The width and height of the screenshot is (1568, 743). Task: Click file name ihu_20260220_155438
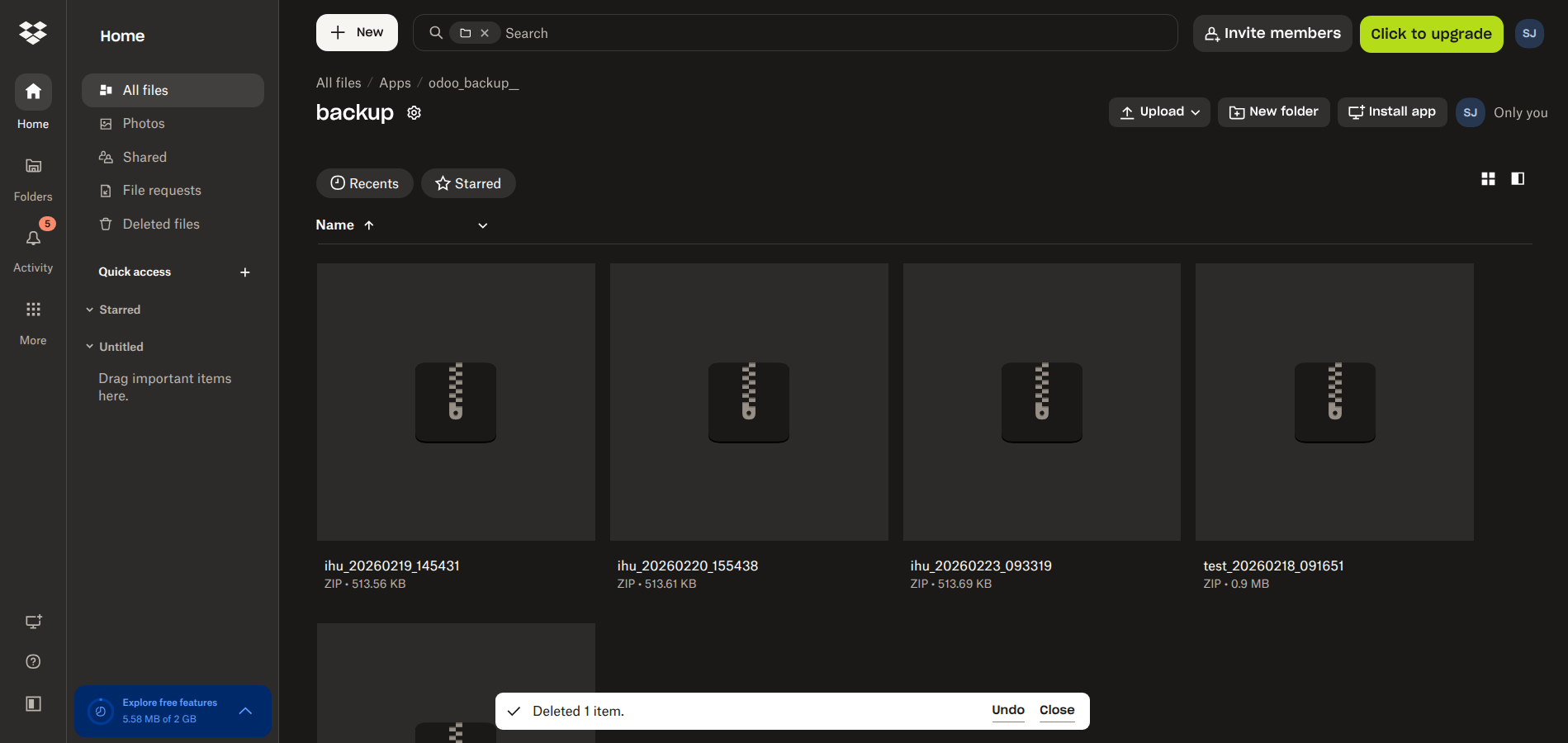click(688, 566)
